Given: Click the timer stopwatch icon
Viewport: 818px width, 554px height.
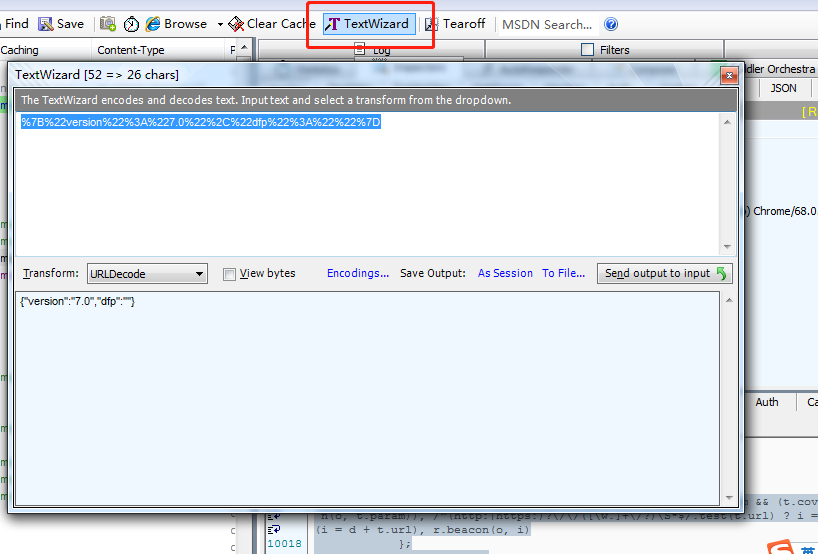Looking at the screenshot, I should click(131, 24).
